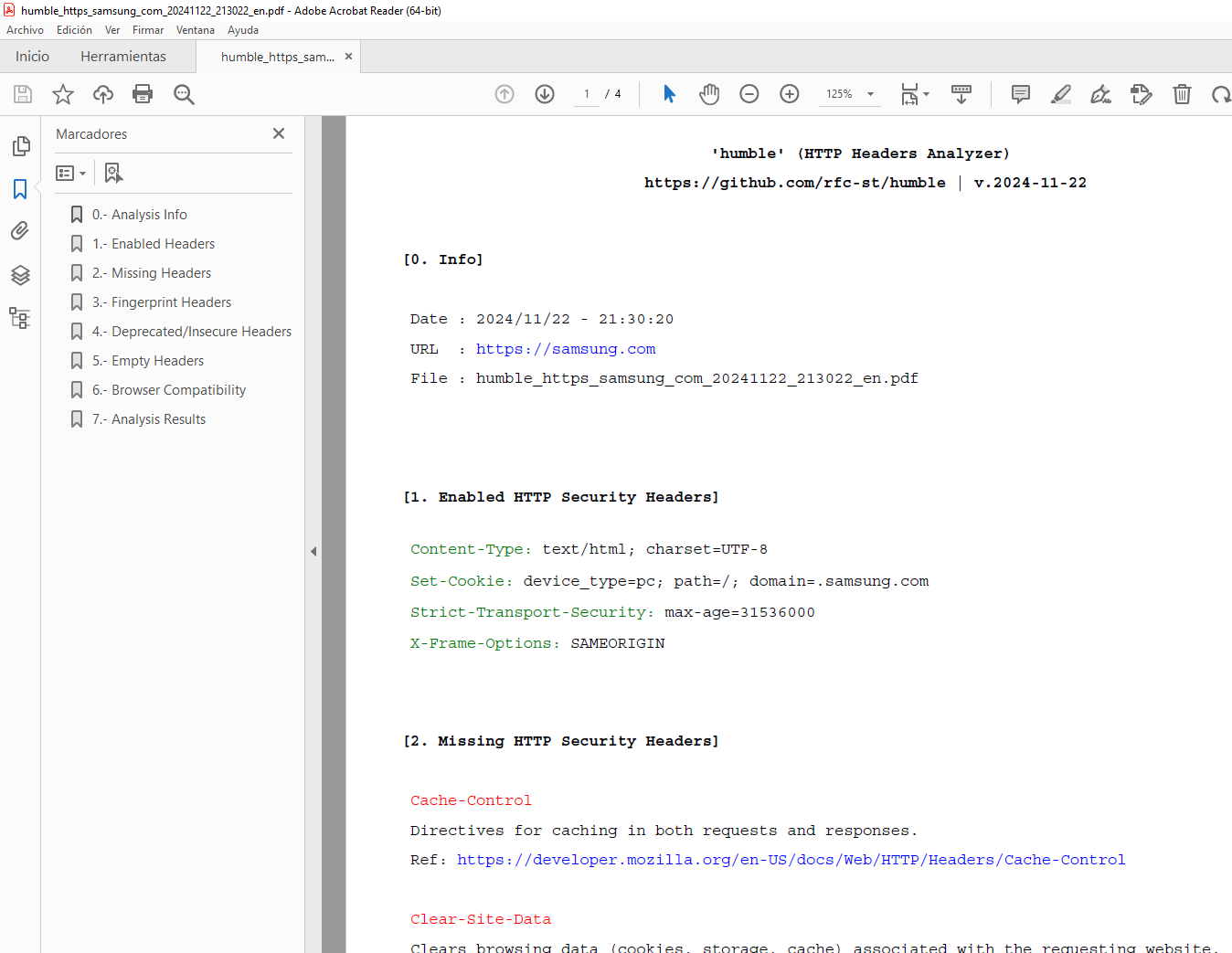Click the edit and send toolbar icon

[x=1142, y=94]
